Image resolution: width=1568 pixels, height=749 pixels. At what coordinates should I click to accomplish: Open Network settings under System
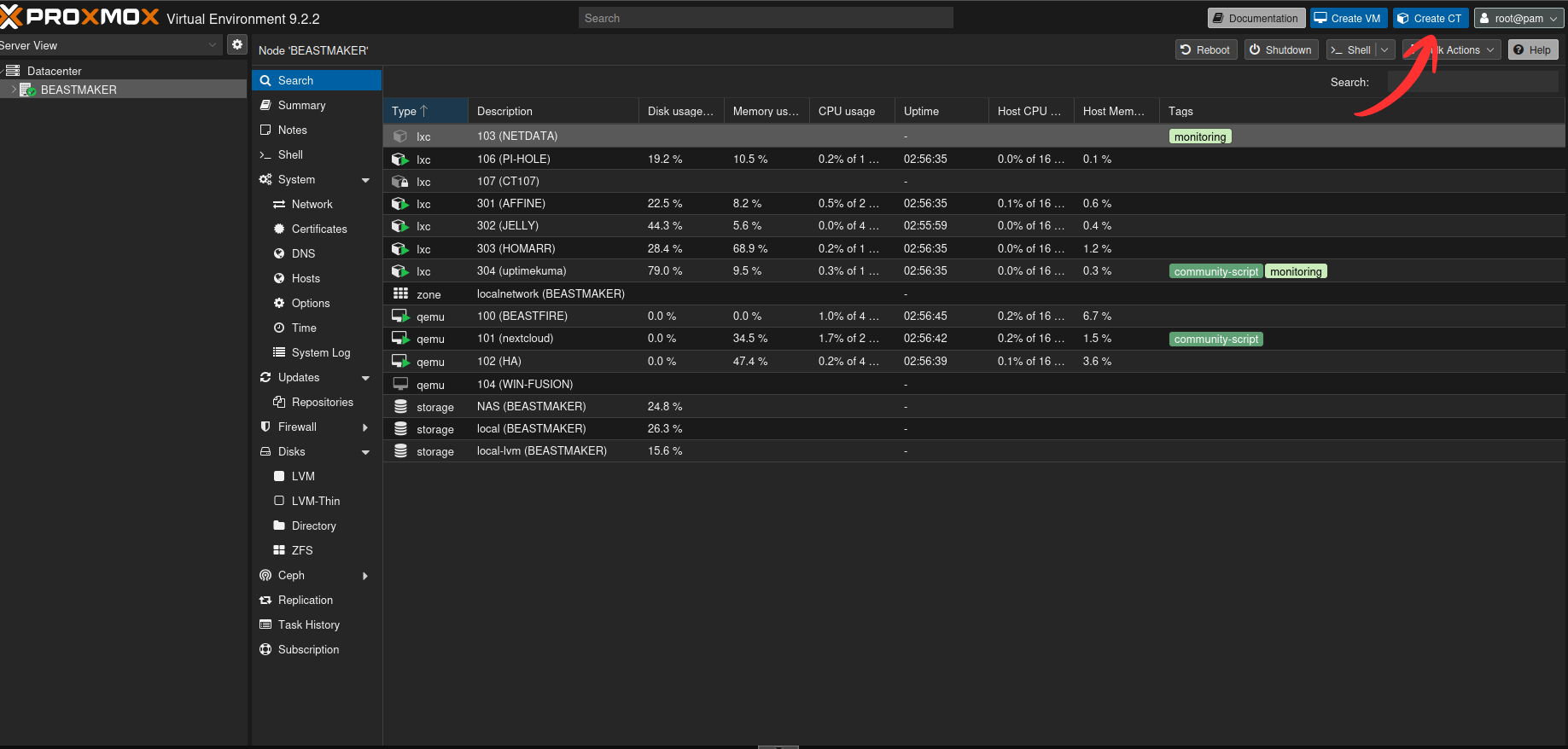(x=317, y=205)
